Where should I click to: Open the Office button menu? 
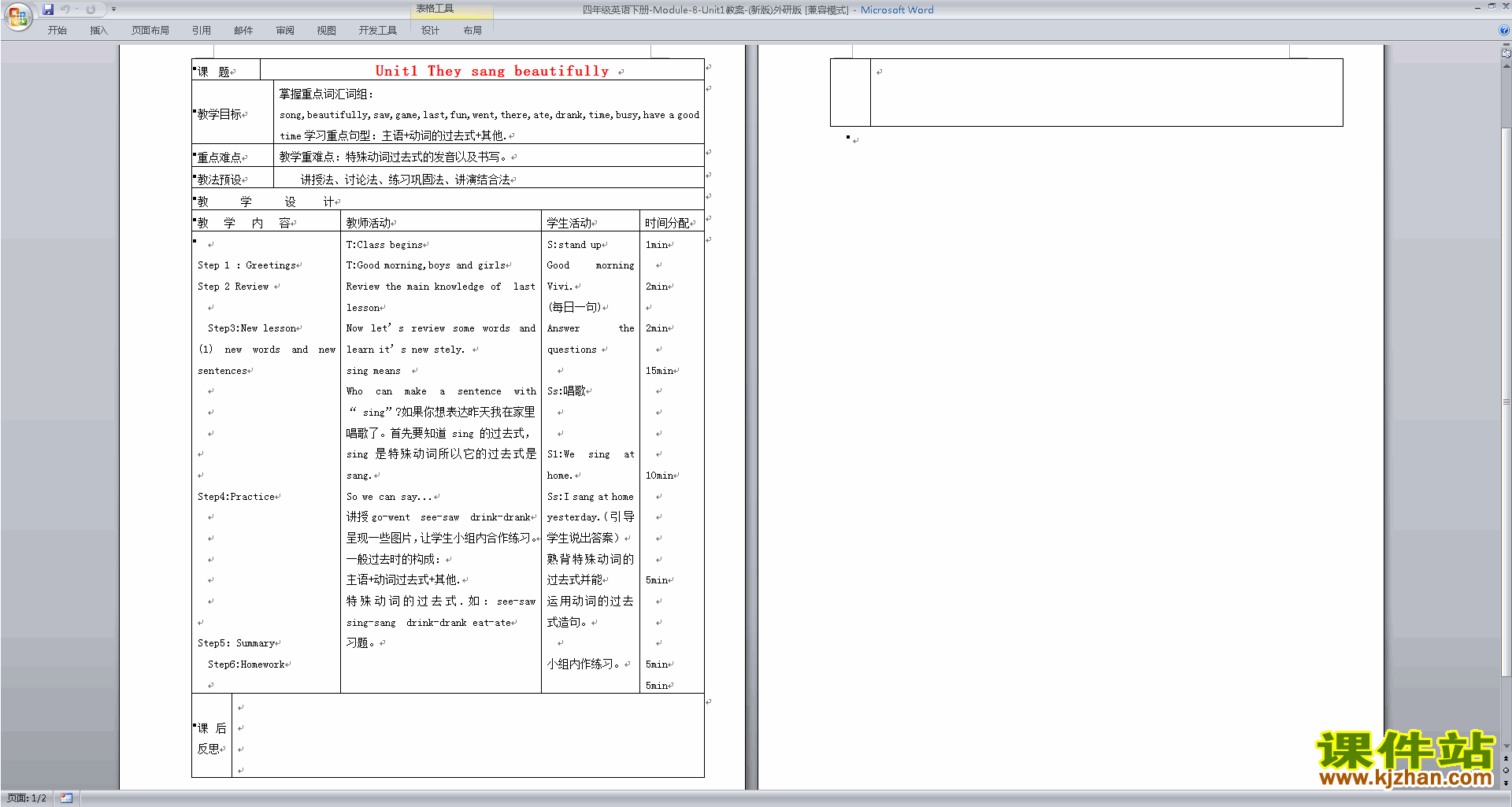pyautogui.click(x=17, y=16)
